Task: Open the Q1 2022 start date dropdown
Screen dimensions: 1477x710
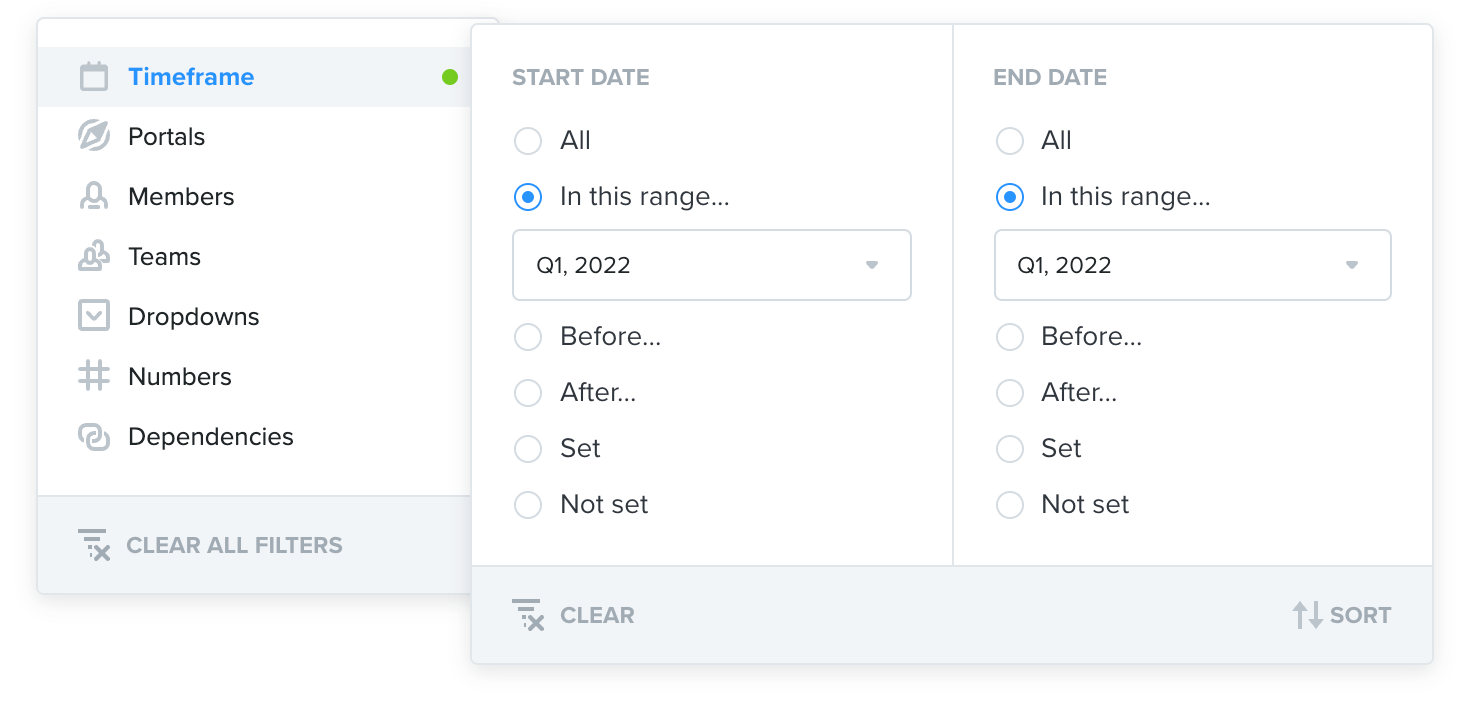Action: [871, 265]
